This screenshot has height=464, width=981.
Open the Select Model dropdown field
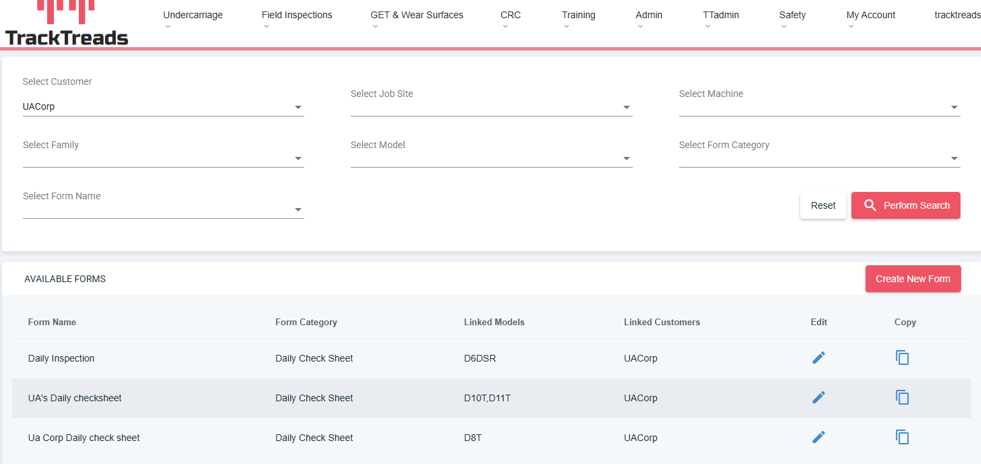pos(490,158)
